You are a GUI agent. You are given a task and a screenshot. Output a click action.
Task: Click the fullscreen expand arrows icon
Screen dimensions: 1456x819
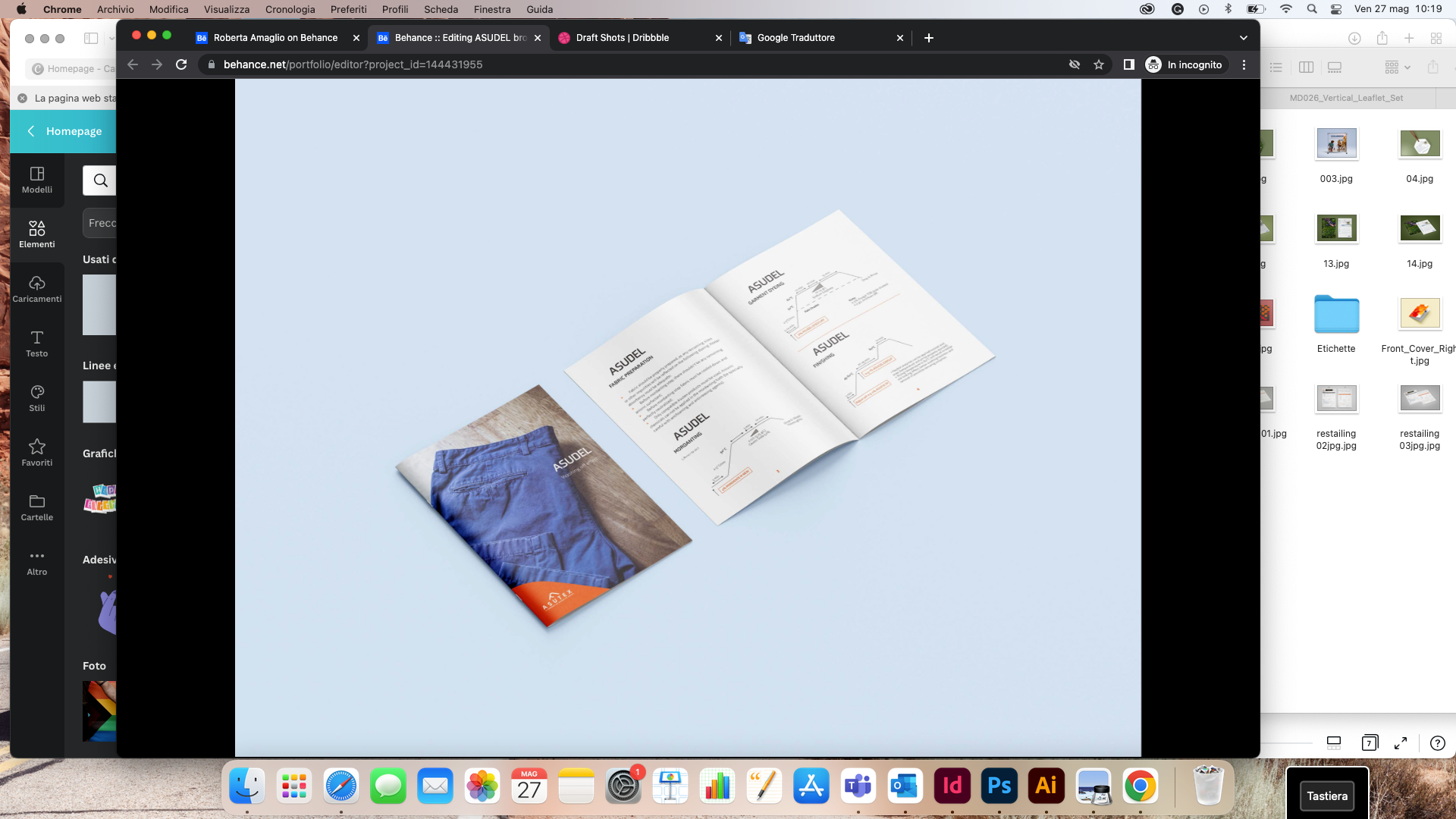click(1401, 743)
